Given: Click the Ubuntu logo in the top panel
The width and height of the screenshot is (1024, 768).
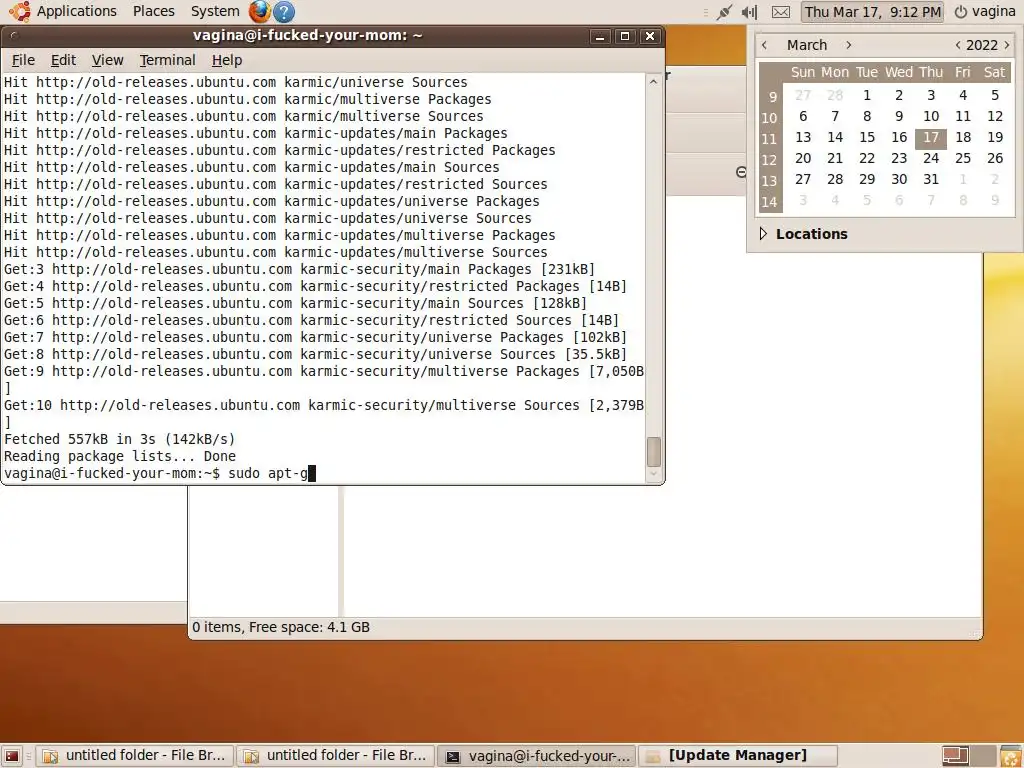Looking at the screenshot, I should click(x=20, y=11).
